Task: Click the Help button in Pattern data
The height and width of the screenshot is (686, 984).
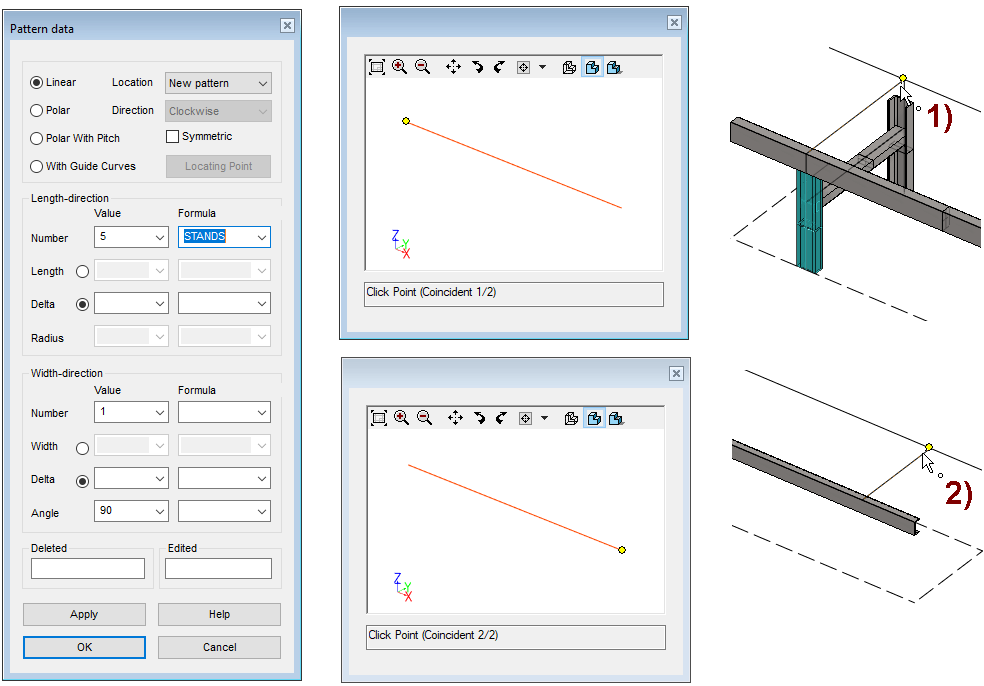Action: 219,615
